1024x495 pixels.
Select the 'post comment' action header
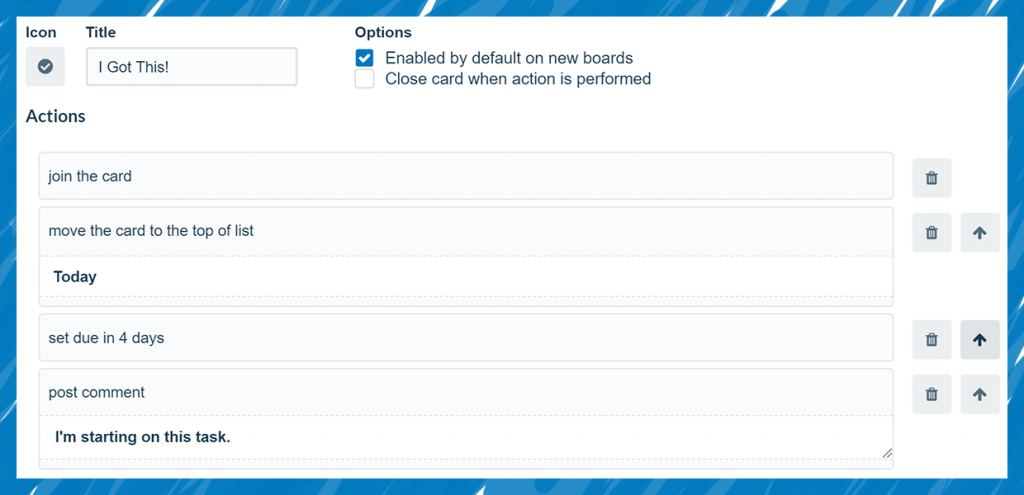(465, 393)
